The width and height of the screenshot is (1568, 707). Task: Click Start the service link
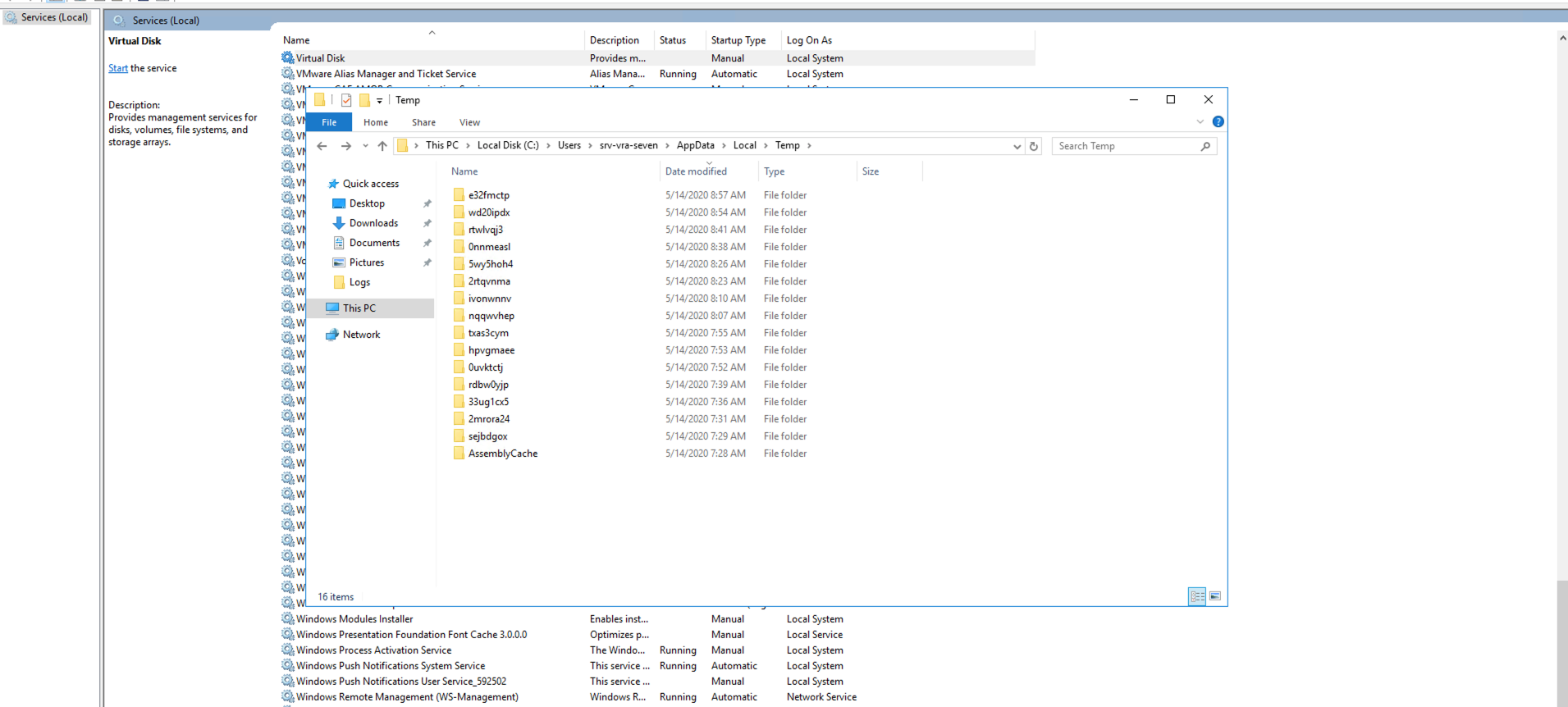point(118,69)
